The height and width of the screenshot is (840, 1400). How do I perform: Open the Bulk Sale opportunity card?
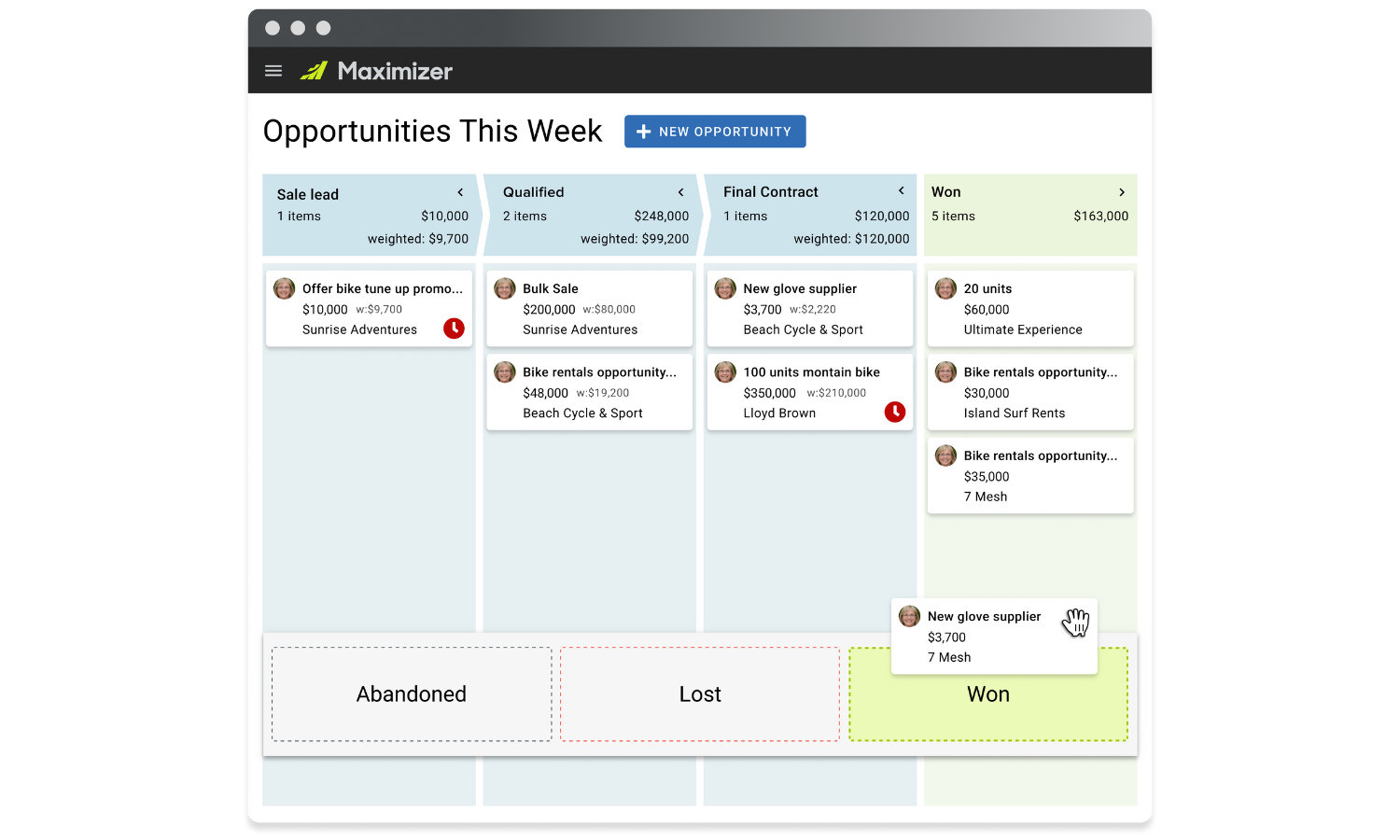(x=589, y=308)
